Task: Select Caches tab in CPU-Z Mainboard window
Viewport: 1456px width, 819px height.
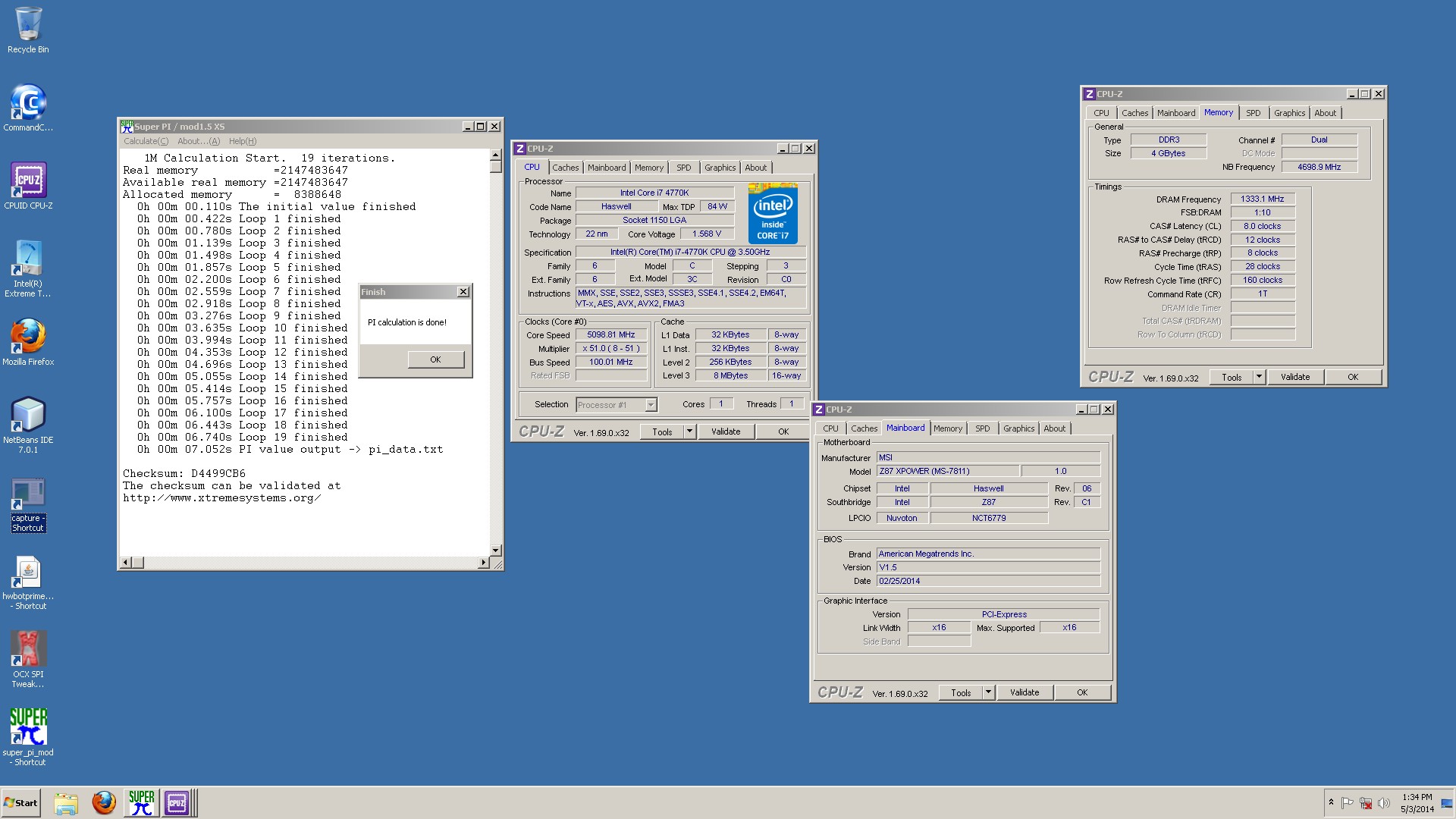Action: click(x=864, y=428)
